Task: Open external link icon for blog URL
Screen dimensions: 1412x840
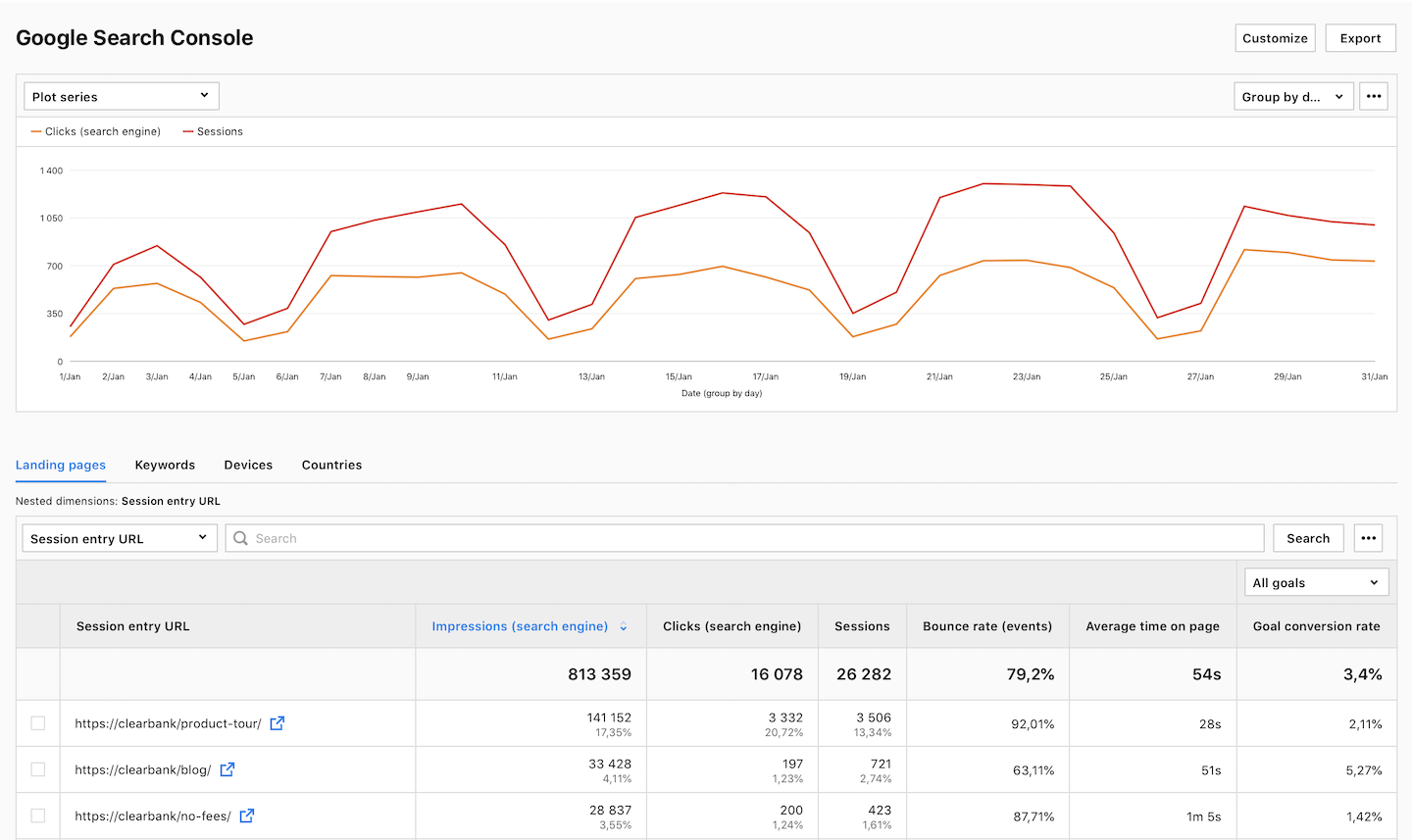Action: 227,769
